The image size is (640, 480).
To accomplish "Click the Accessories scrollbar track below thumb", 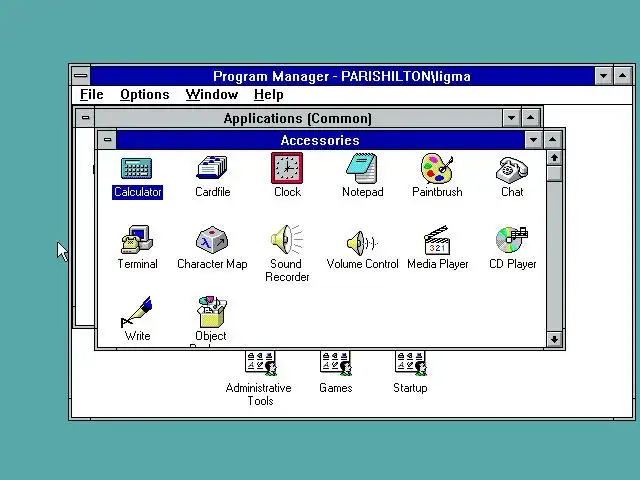I will [x=554, y=256].
